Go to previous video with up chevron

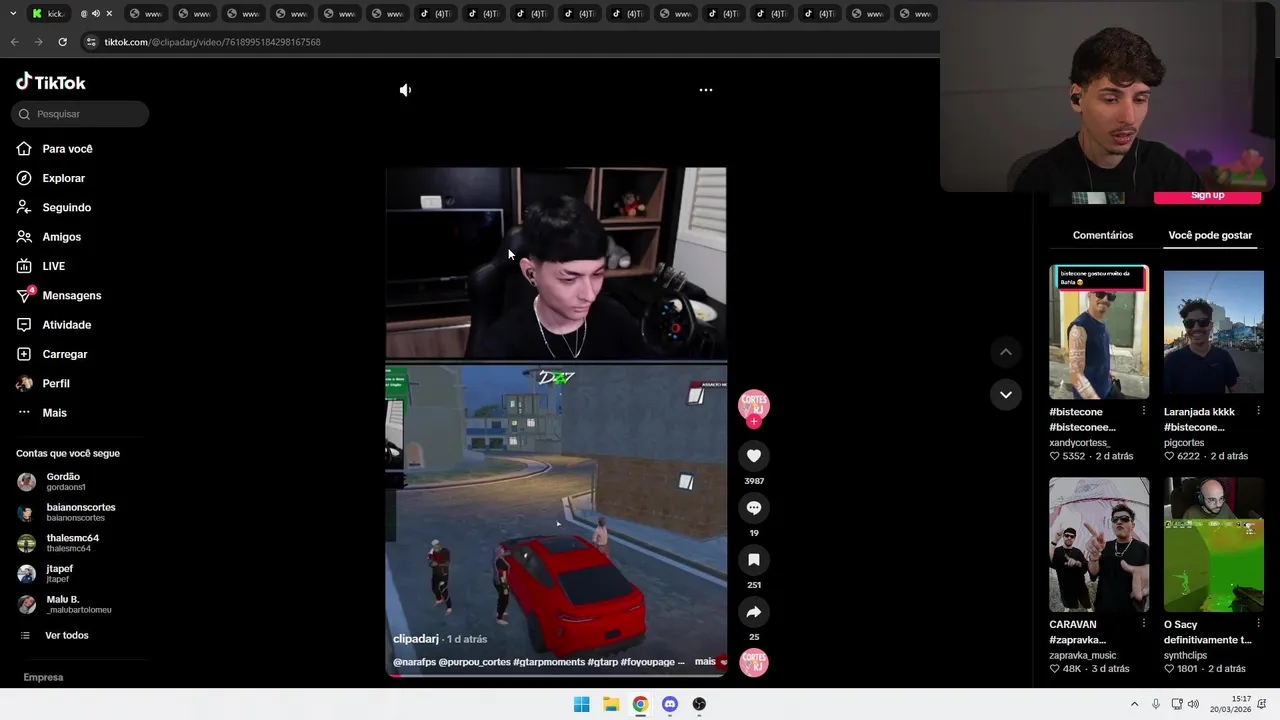tap(1006, 352)
